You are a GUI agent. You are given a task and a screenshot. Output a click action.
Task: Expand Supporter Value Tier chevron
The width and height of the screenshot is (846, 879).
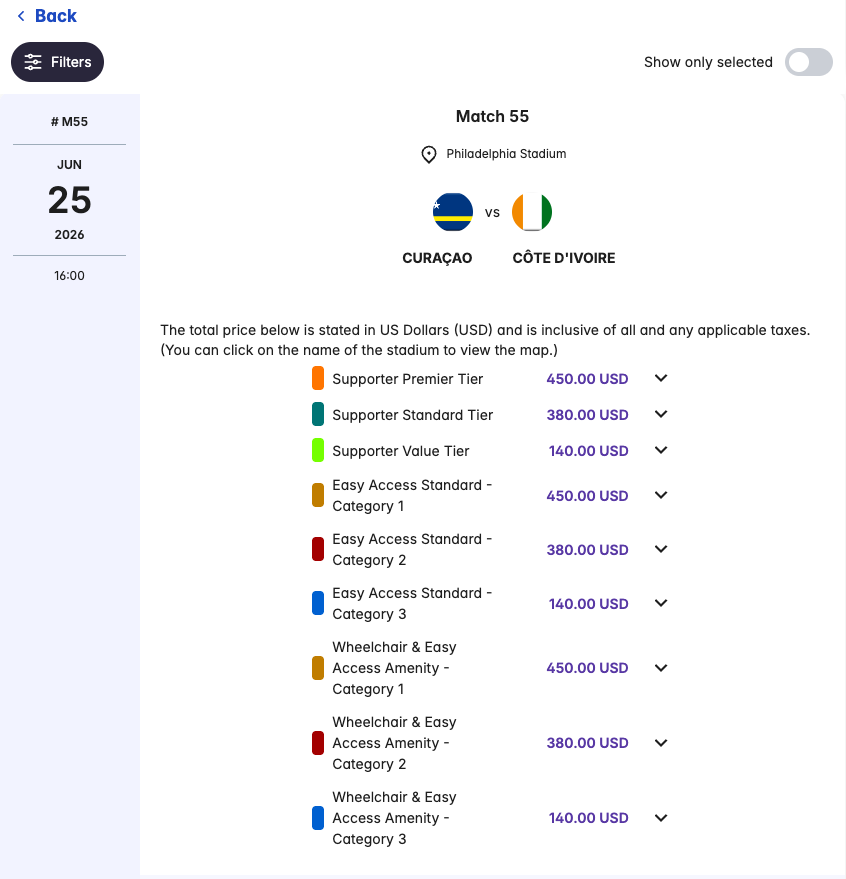[660, 451]
